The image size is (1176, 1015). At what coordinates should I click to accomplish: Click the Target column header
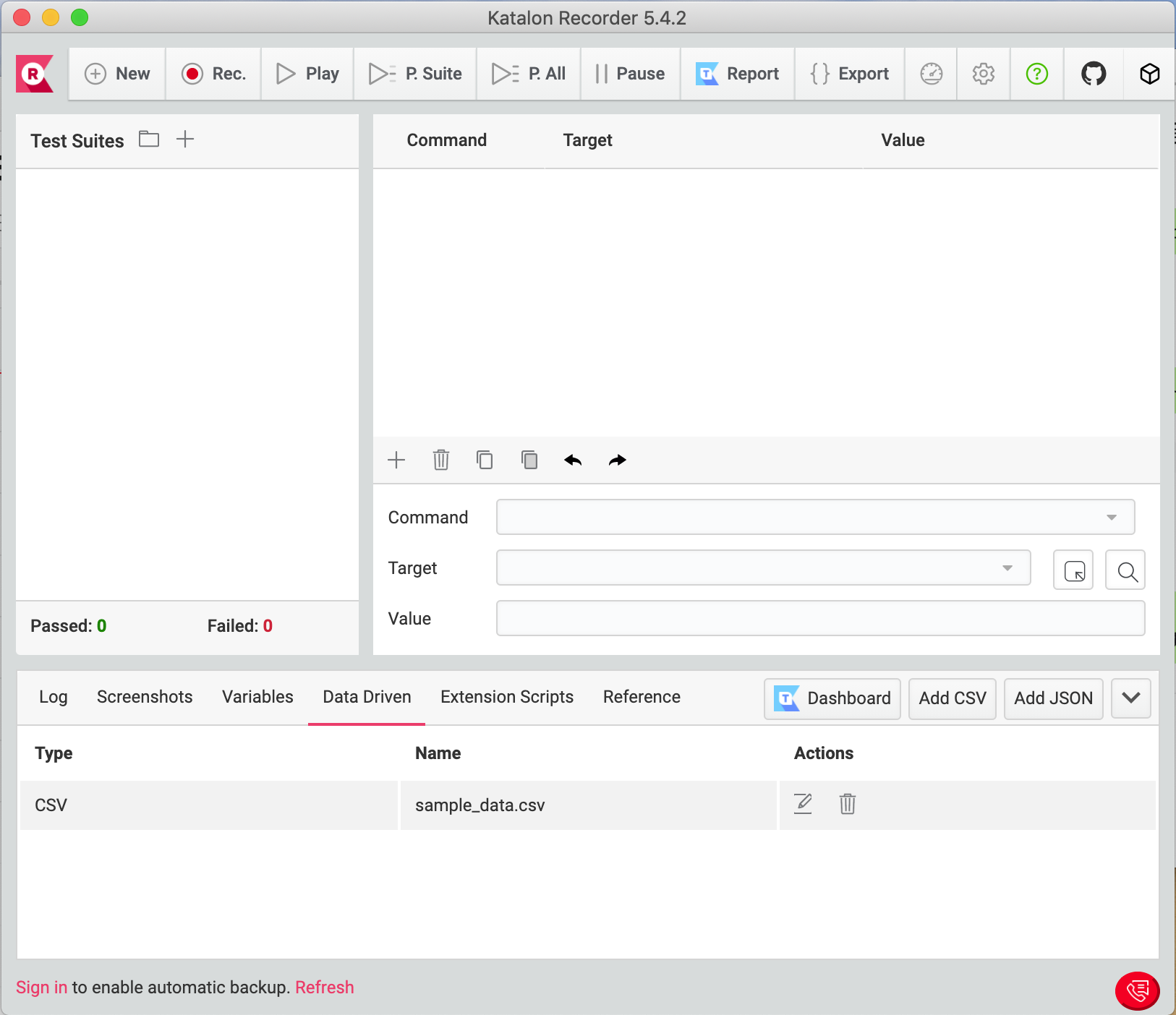588,140
